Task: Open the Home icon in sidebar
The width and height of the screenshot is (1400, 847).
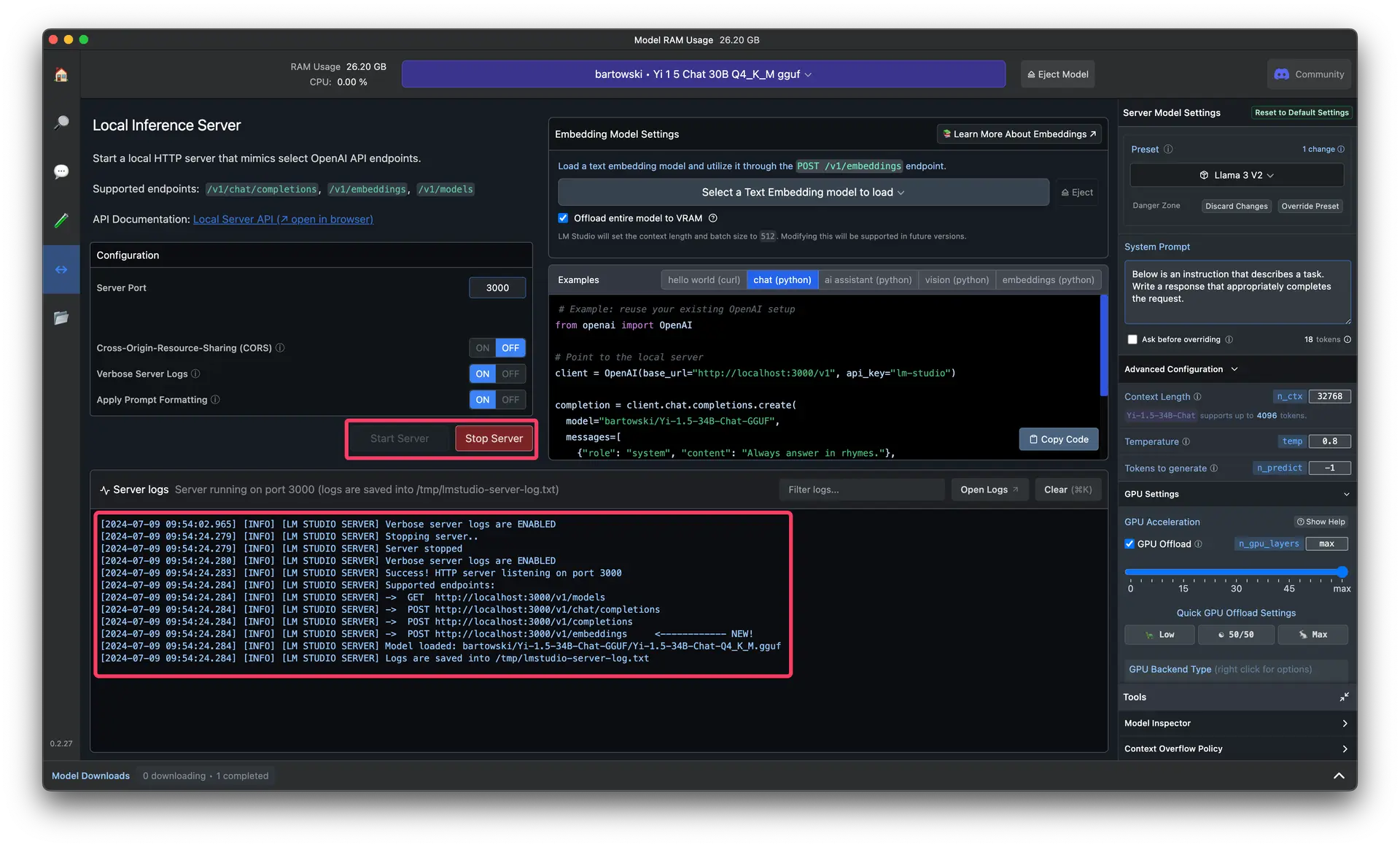Action: [x=61, y=74]
